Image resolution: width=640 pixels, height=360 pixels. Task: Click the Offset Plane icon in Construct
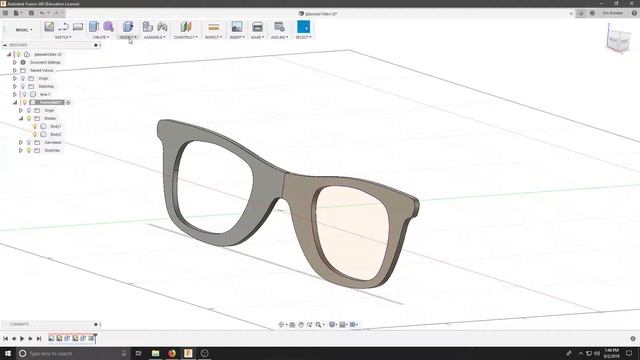pyautogui.click(x=186, y=27)
